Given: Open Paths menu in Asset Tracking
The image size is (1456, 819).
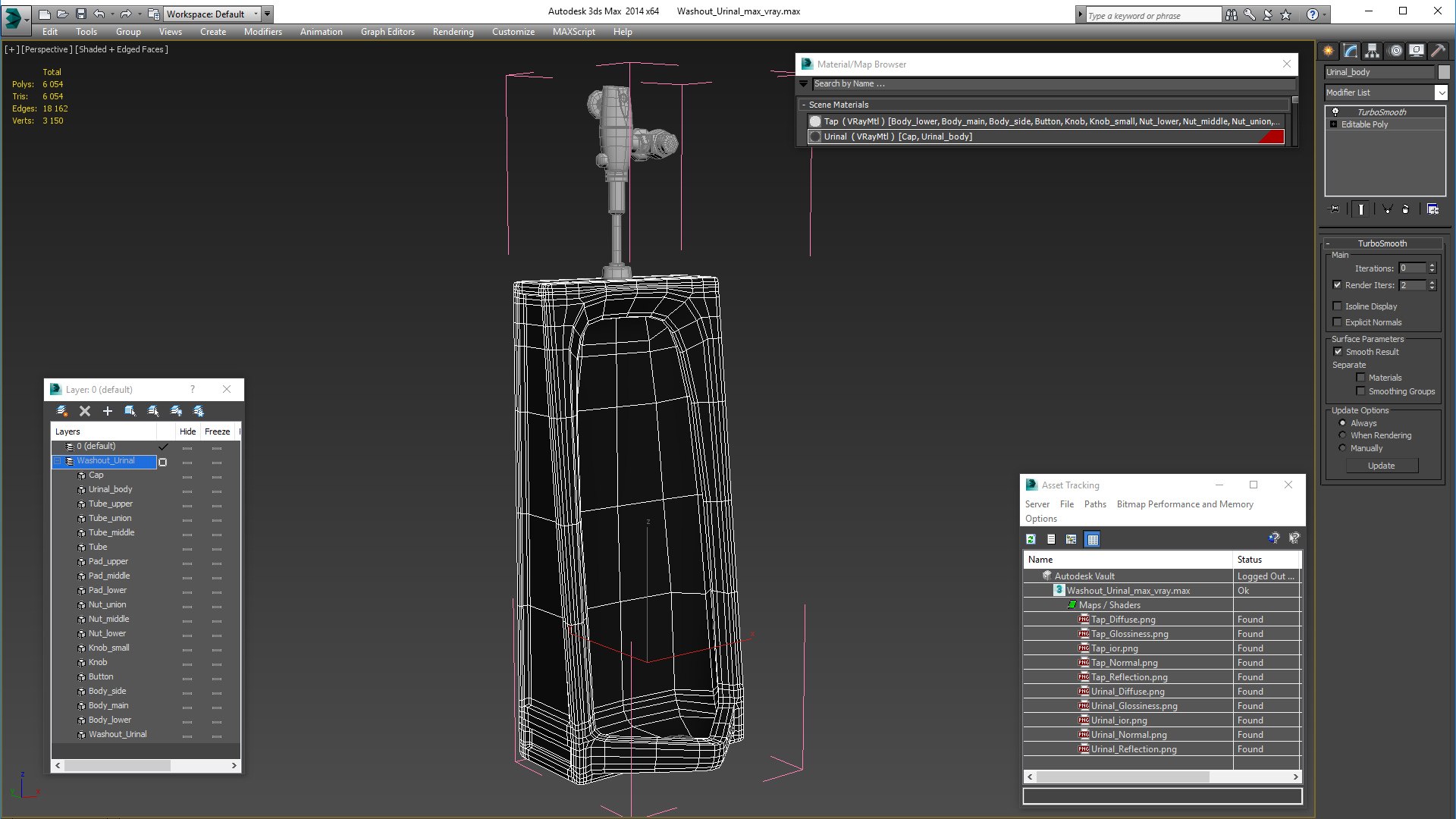Looking at the screenshot, I should [1095, 504].
